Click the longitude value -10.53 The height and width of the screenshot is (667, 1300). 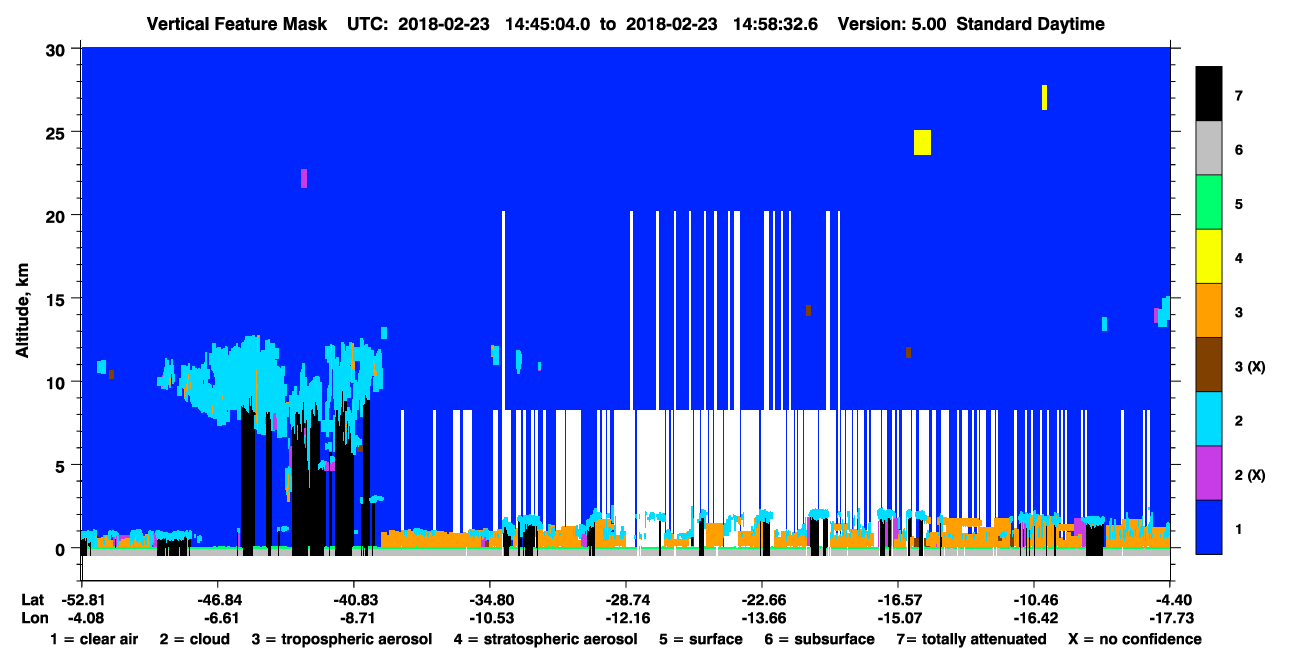point(490,617)
